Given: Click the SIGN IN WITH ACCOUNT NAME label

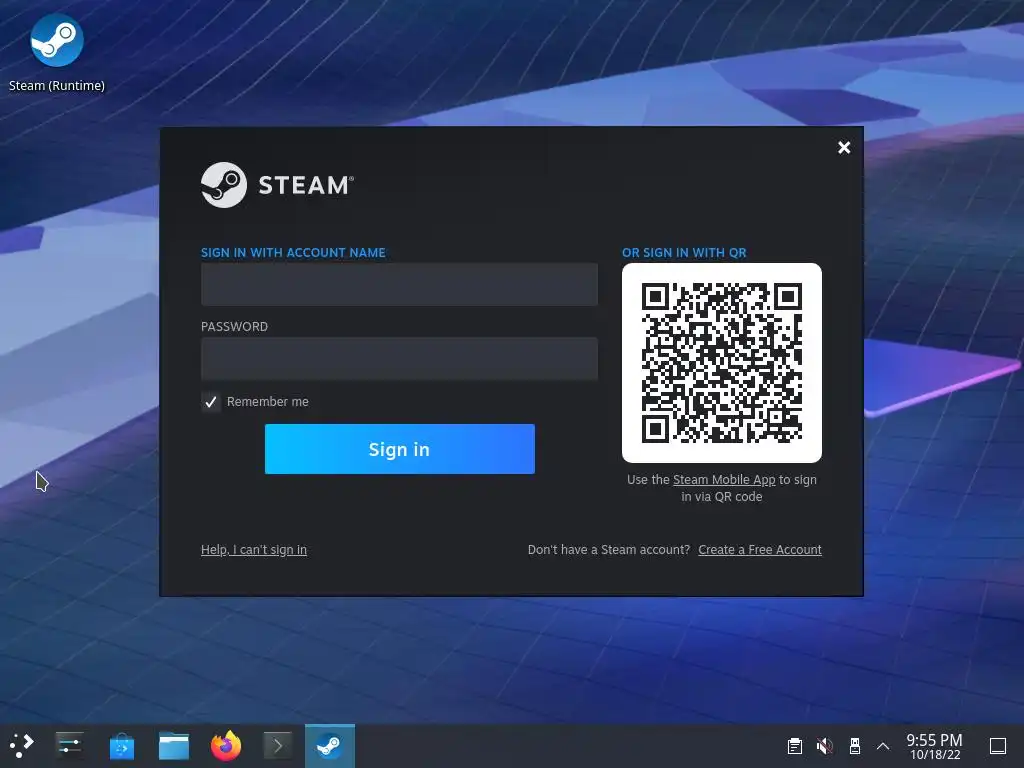Looking at the screenshot, I should coord(293,253).
